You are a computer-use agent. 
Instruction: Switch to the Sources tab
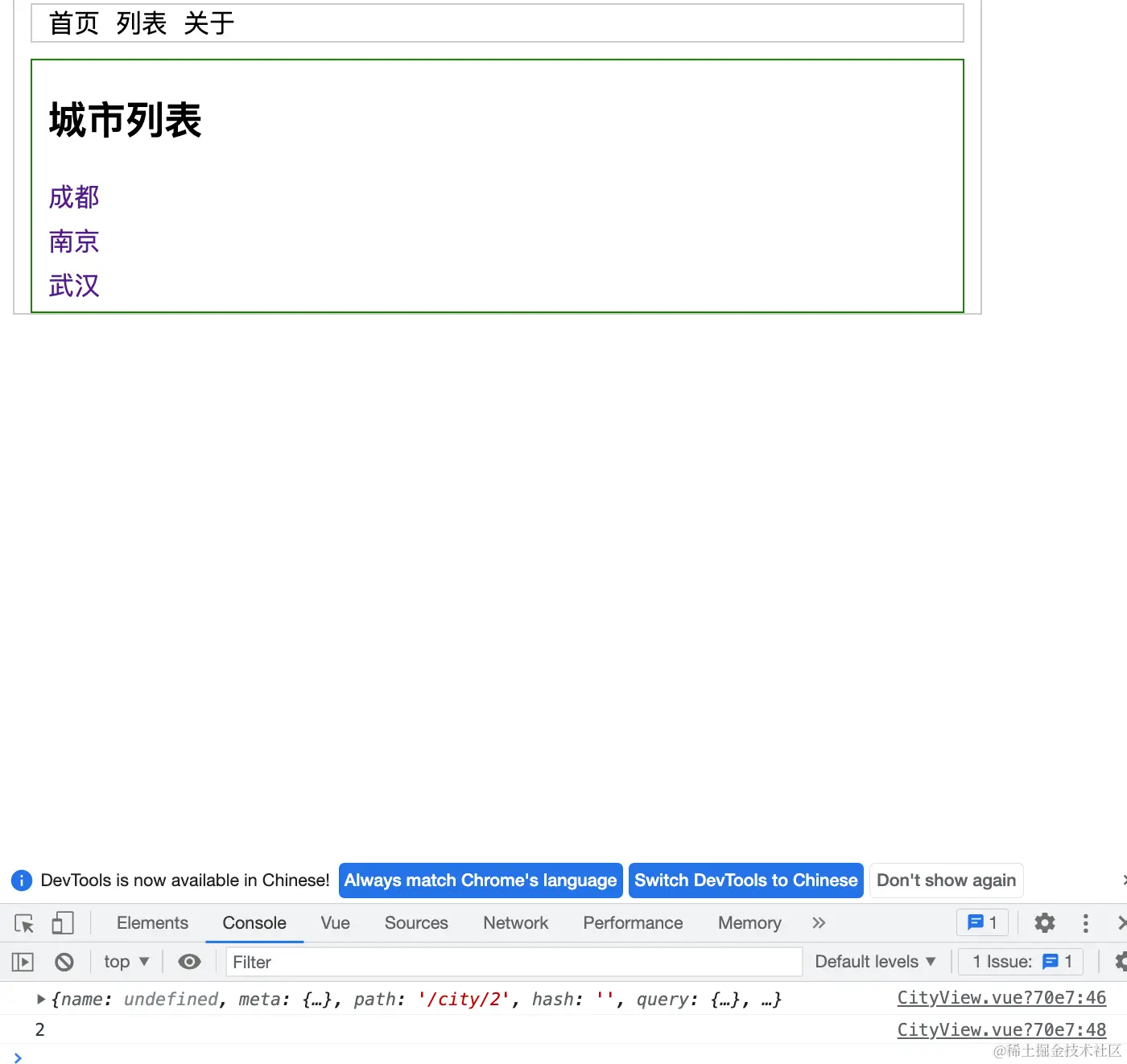(x=416, y=923)
